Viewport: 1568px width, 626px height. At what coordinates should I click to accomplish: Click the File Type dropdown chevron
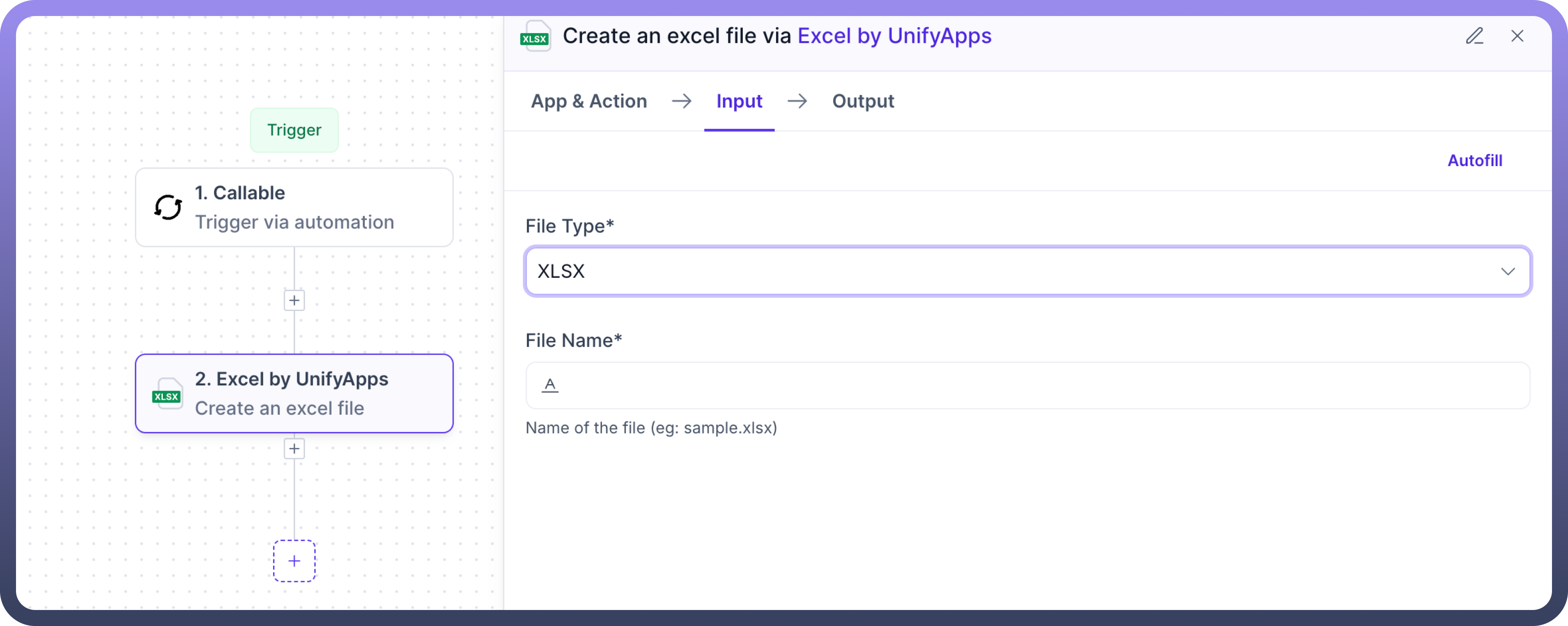(1507, 271)
